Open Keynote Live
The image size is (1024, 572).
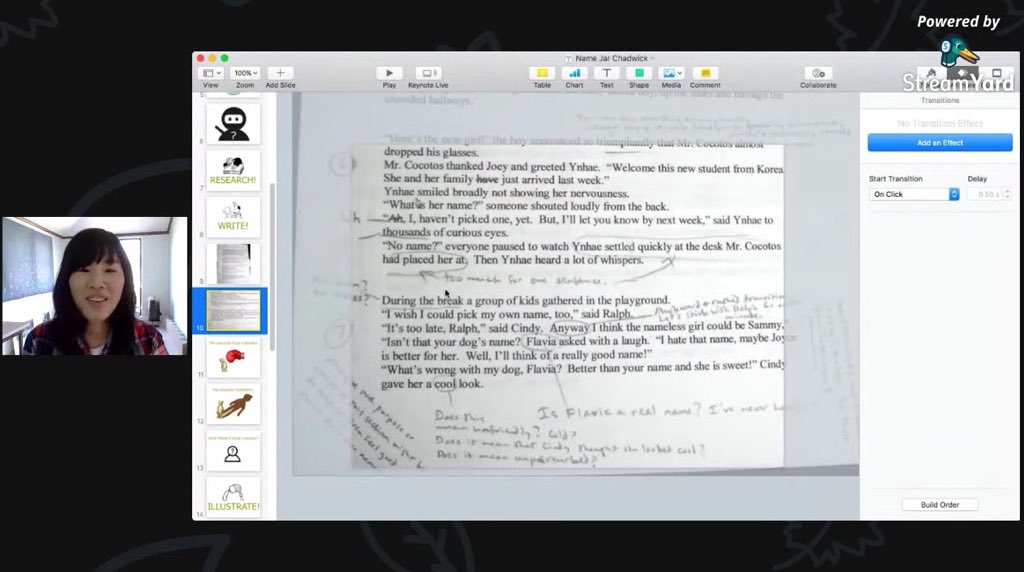428,73
